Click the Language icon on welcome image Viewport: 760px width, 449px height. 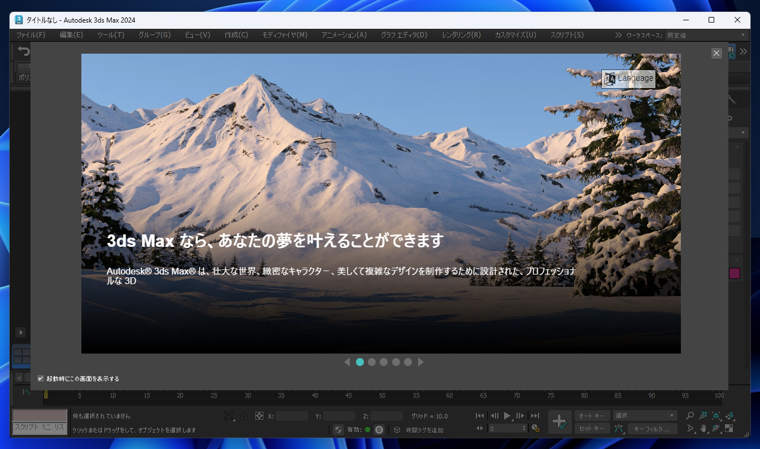point(610,79)
